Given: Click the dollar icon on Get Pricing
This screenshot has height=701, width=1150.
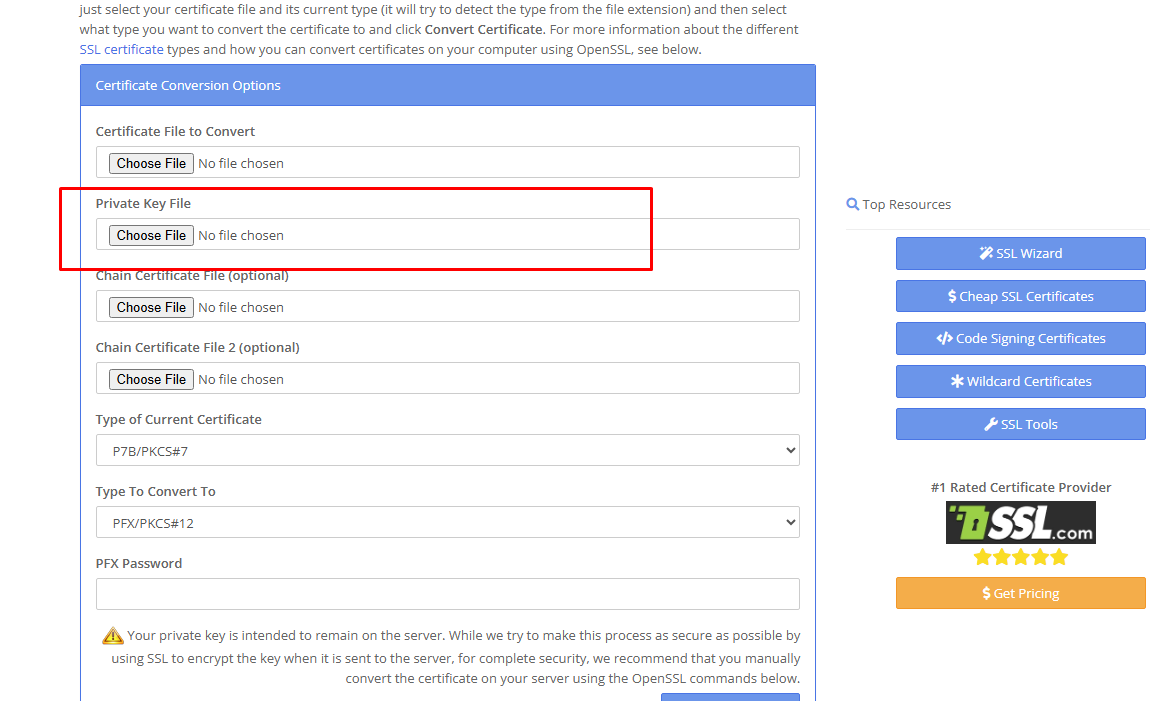Looking at the screenshot, I should (x=986, y=593).
